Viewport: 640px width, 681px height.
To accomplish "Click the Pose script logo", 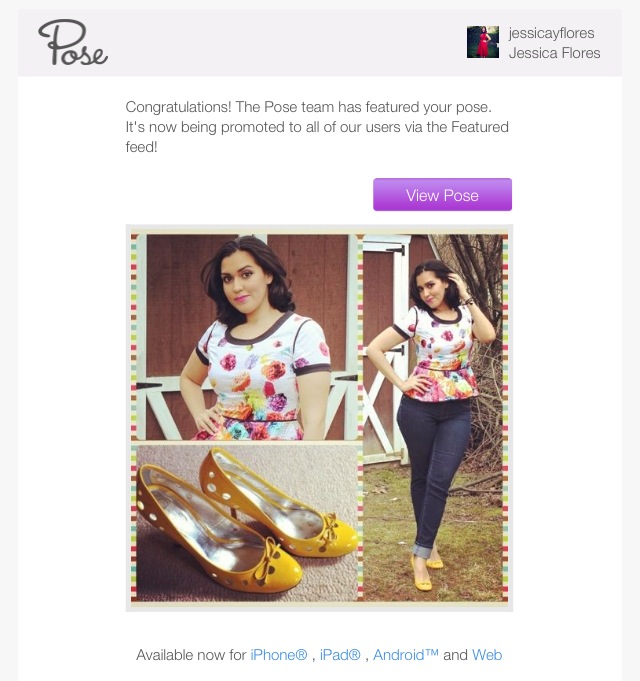I will tap(73, 42).
